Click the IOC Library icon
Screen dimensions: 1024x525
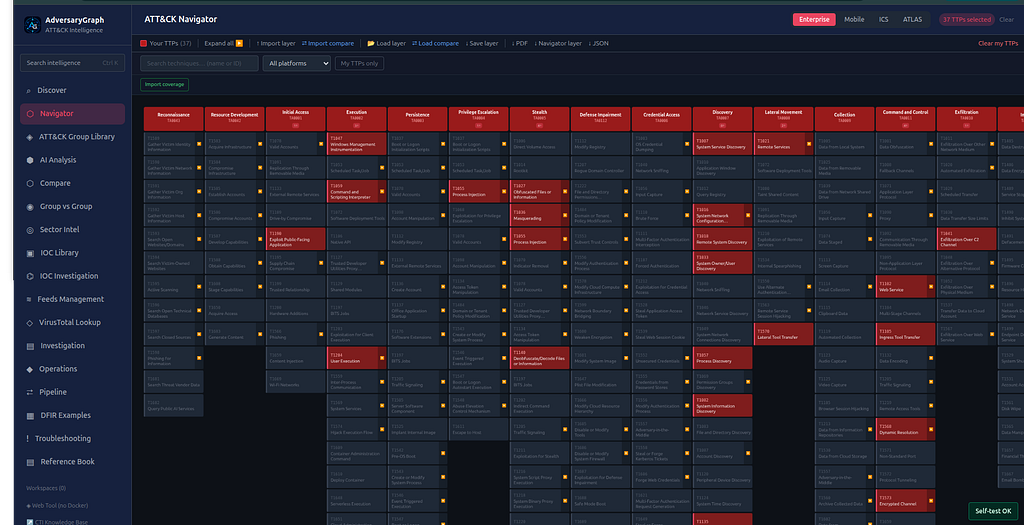click(x=29, y=253)
